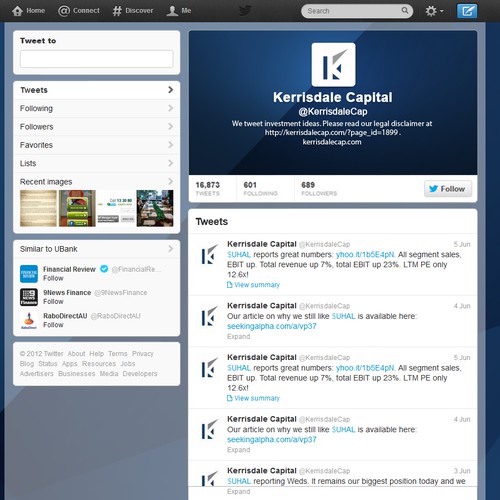Open the settings gear dropdown
The image size is (500, 500).
(434, 11)
